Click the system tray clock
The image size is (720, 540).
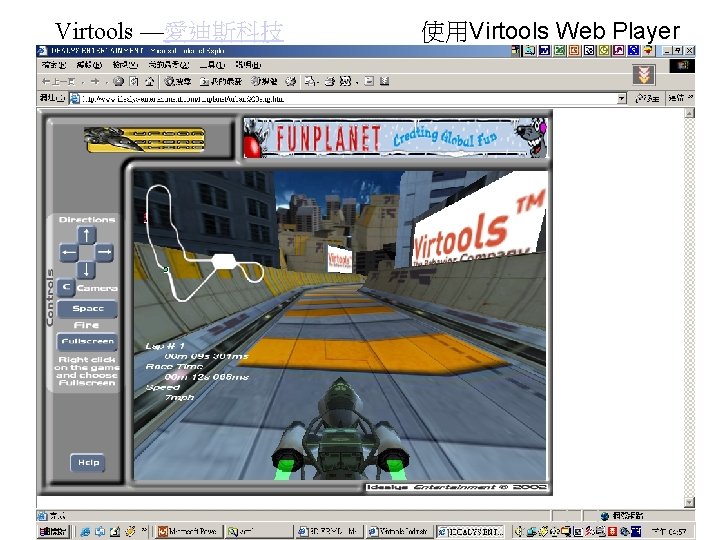point(669,532)
